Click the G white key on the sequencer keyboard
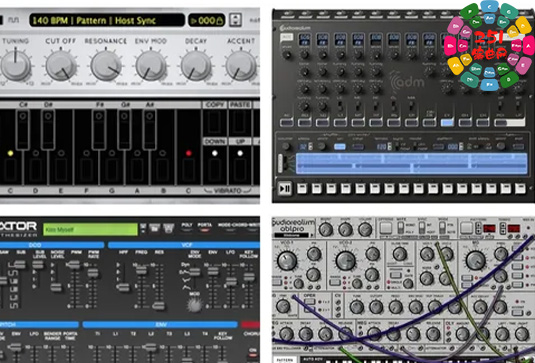 [112, 167]
